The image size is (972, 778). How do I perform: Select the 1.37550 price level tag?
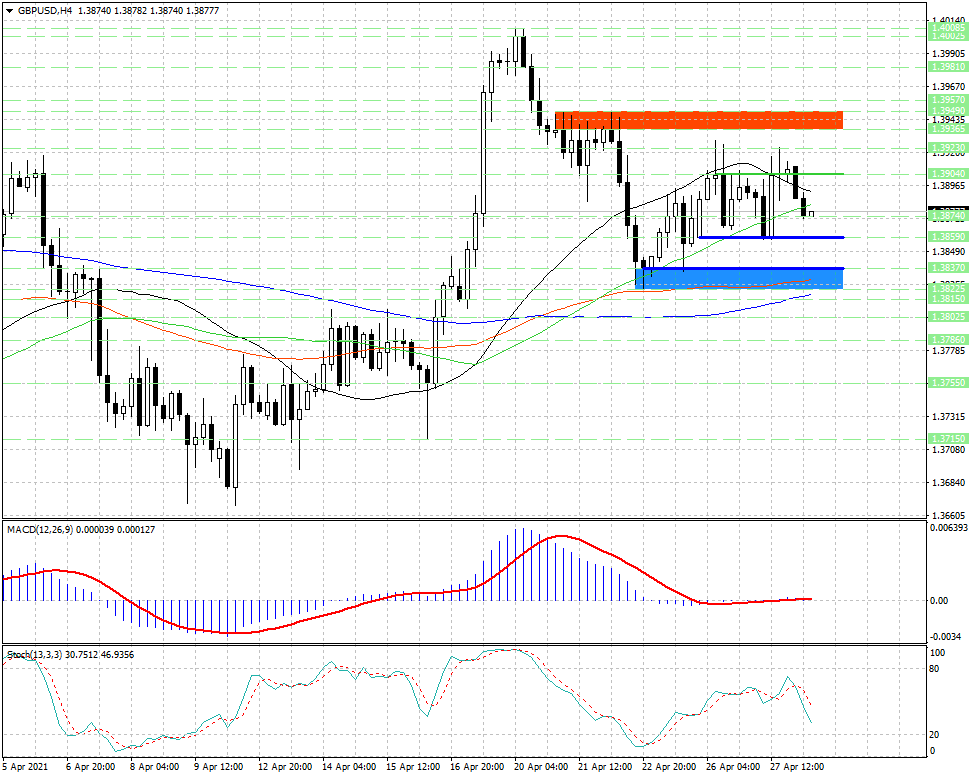pyautogui.click(x=948, y=382)
